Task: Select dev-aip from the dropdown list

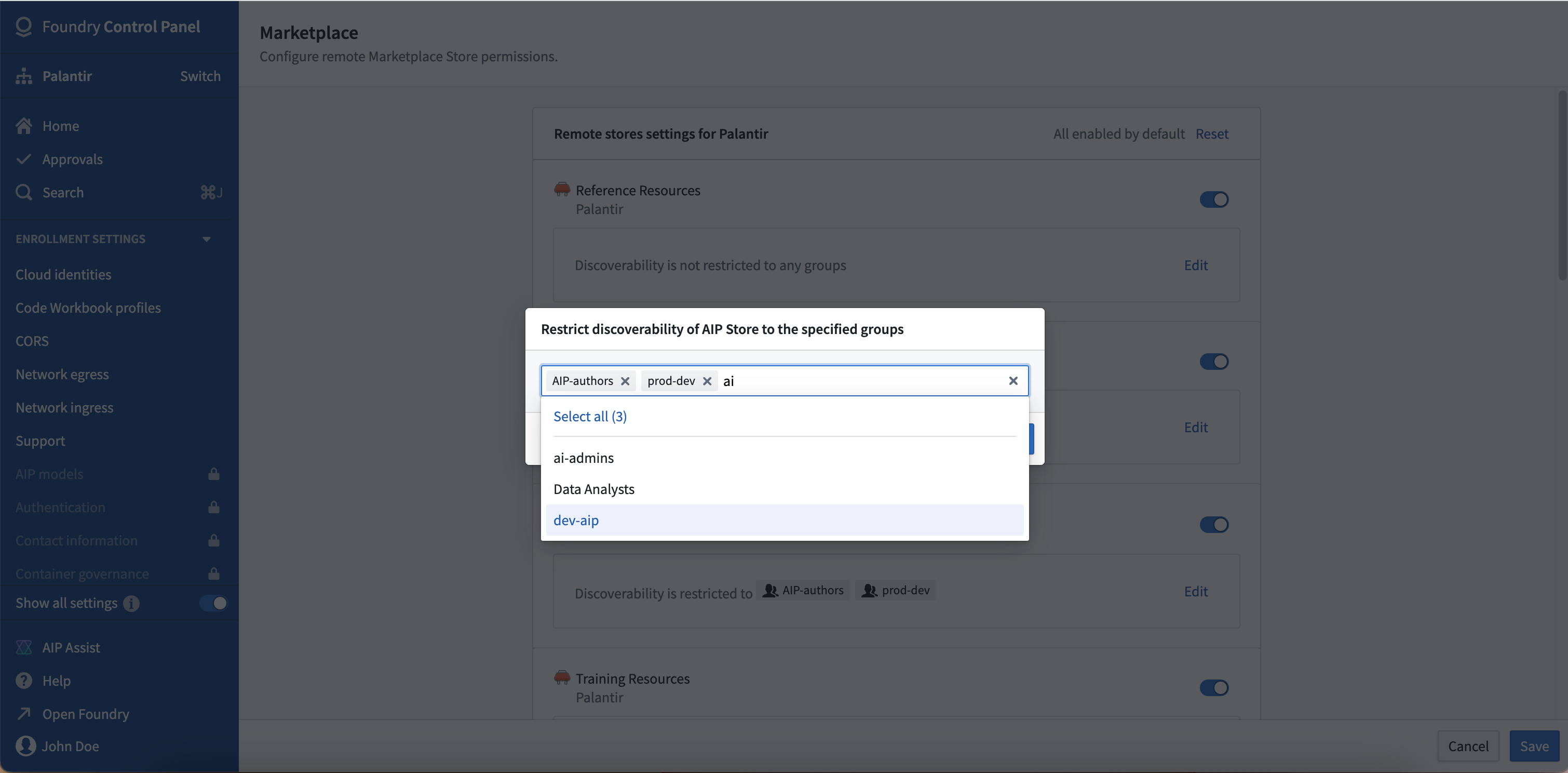Action: click(x=575, y=520)
